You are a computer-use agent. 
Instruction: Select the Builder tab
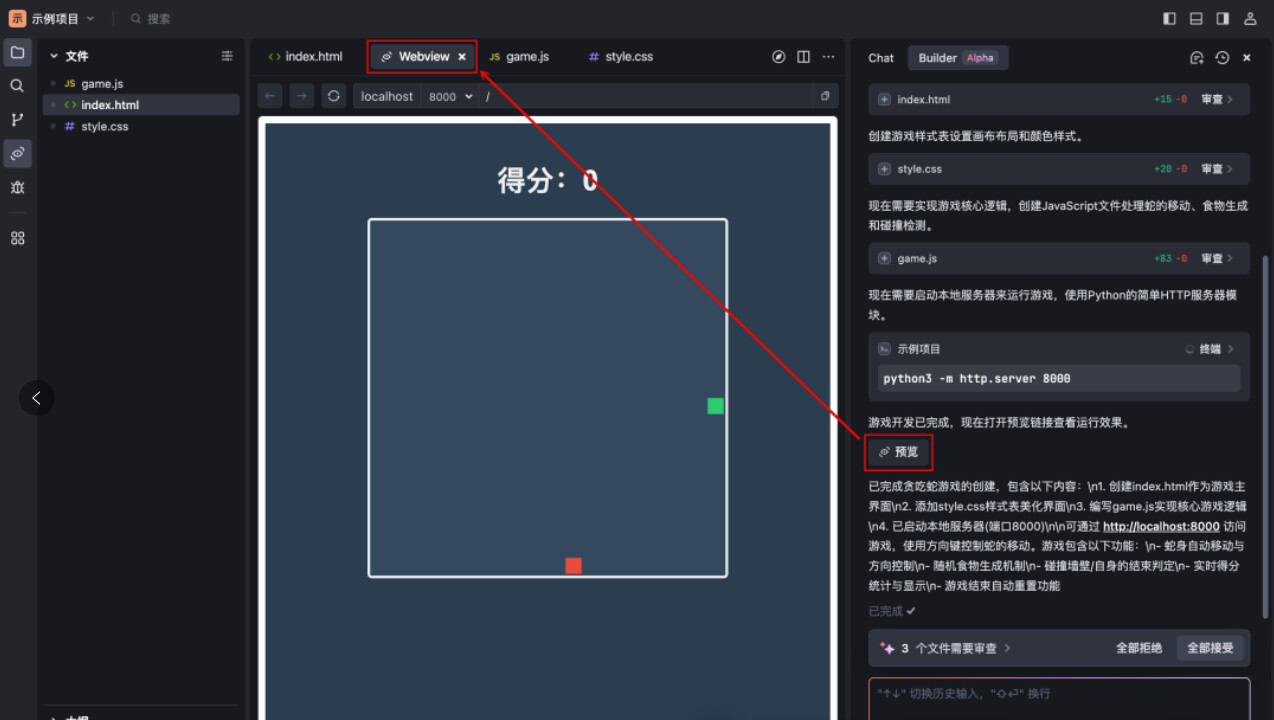pos(957,58)
